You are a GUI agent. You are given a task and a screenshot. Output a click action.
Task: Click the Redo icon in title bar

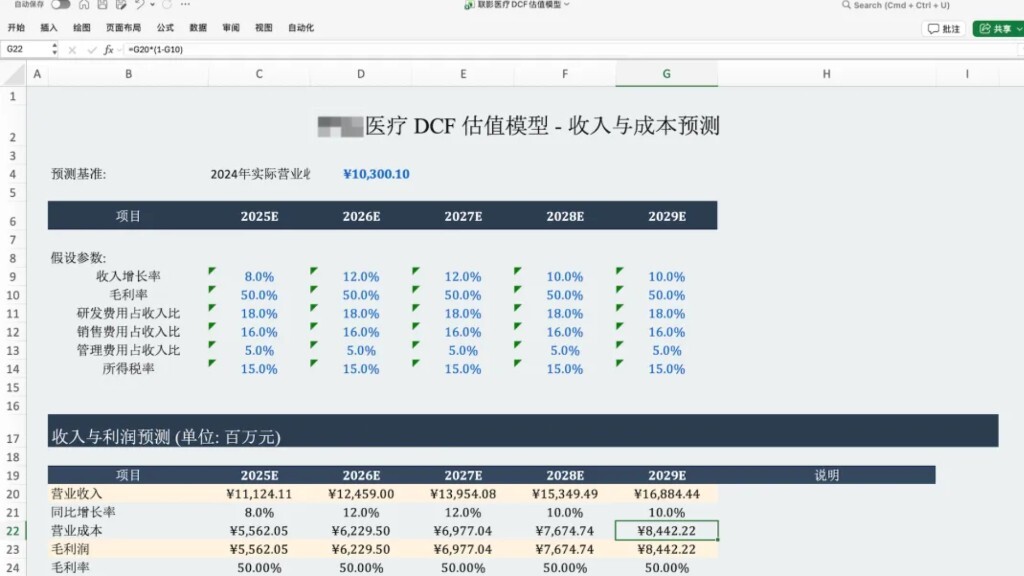tap(166, 5)
